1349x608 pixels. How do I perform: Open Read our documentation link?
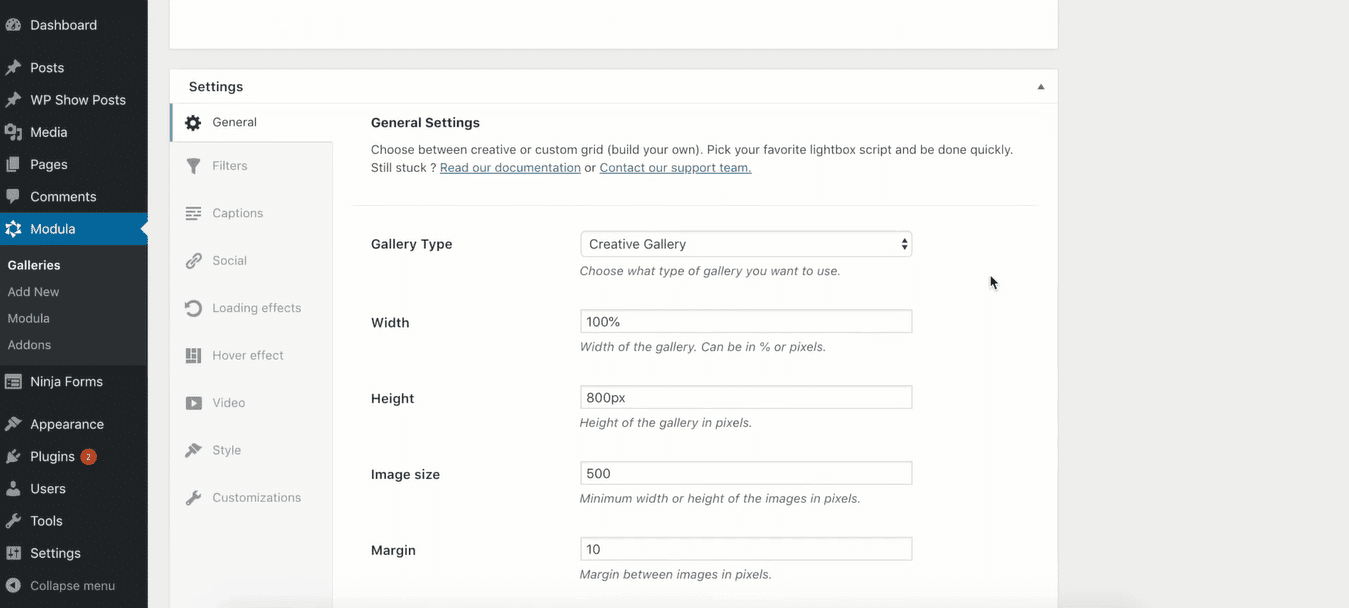click(x=510, y=168)
